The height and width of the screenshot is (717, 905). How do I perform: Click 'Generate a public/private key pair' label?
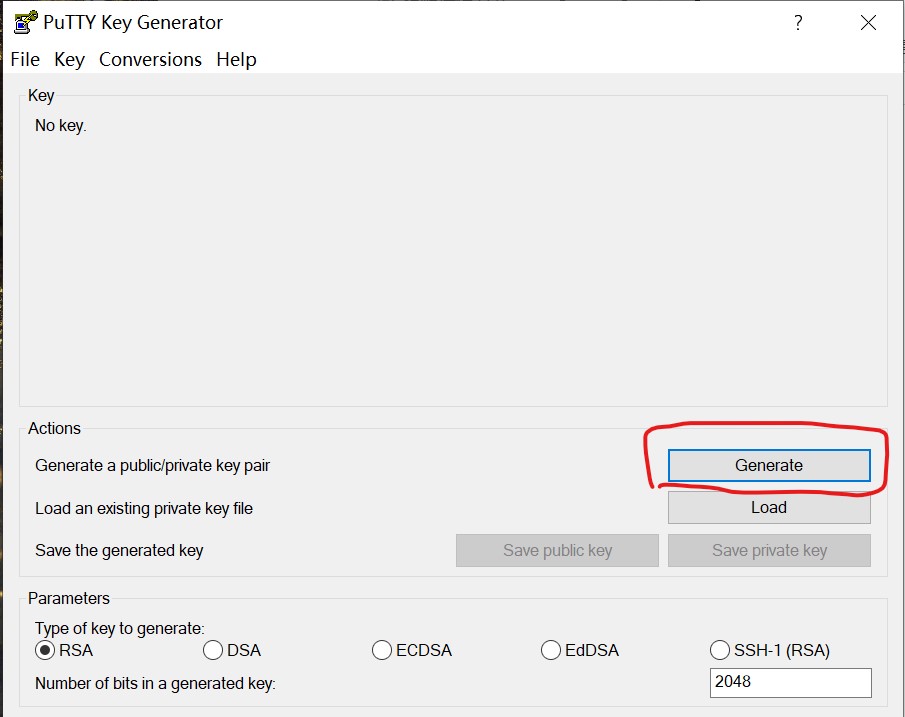point(152,465)
